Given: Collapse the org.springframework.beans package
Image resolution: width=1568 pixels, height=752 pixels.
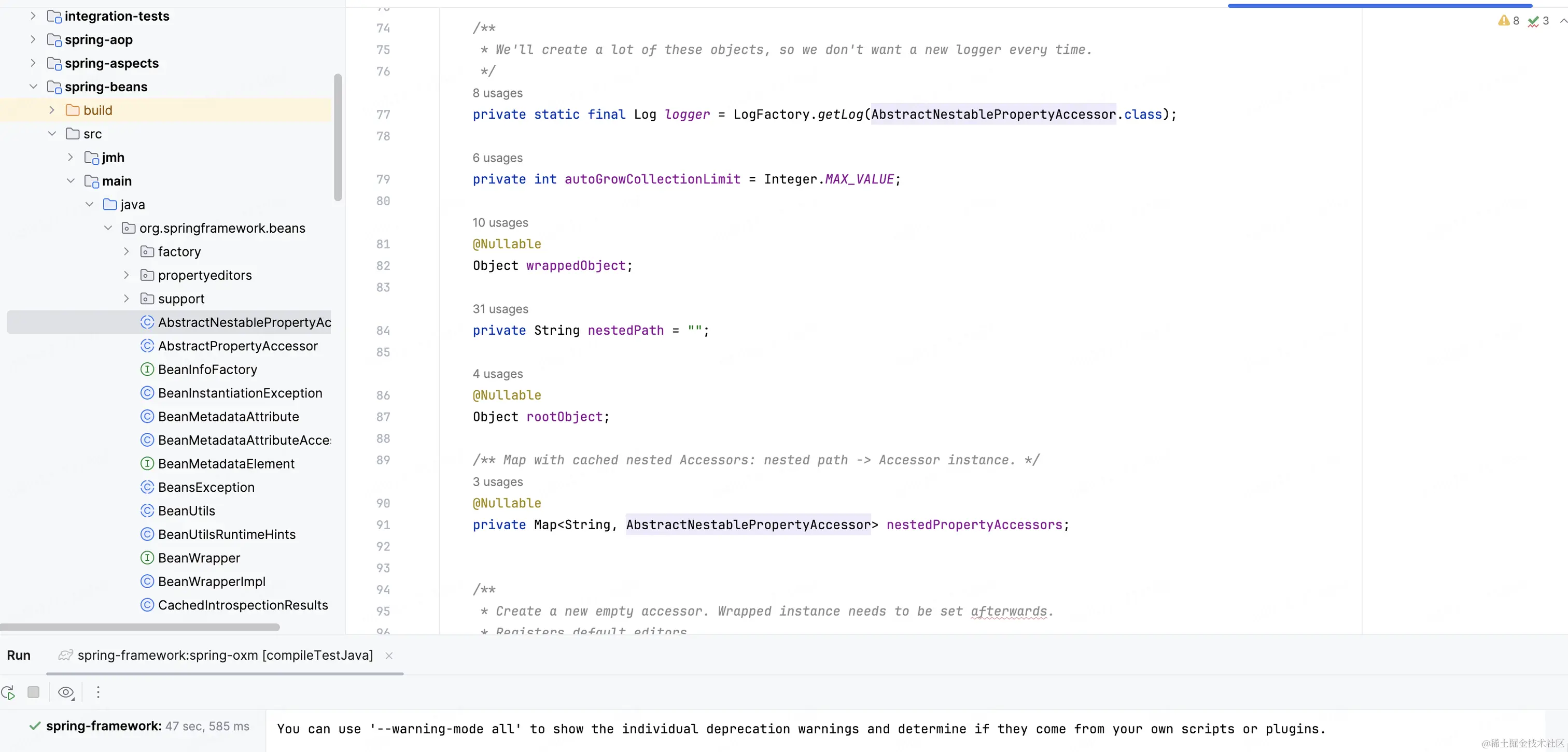Looking at the screenshot, I should tap(108, 228).
